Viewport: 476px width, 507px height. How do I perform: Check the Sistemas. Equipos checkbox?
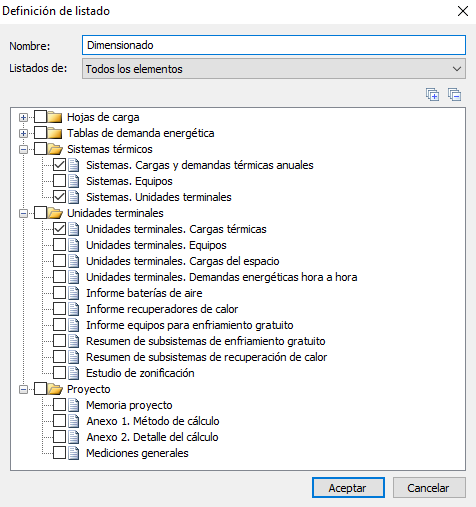pyautogui.click(x=59, y=181)
